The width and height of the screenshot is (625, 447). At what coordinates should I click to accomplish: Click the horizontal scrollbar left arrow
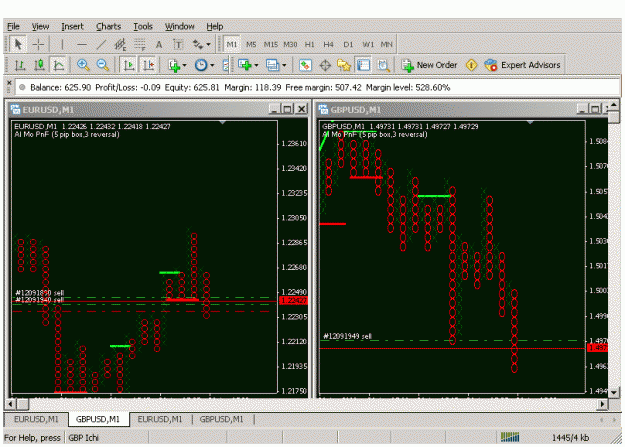click(10, 404)
